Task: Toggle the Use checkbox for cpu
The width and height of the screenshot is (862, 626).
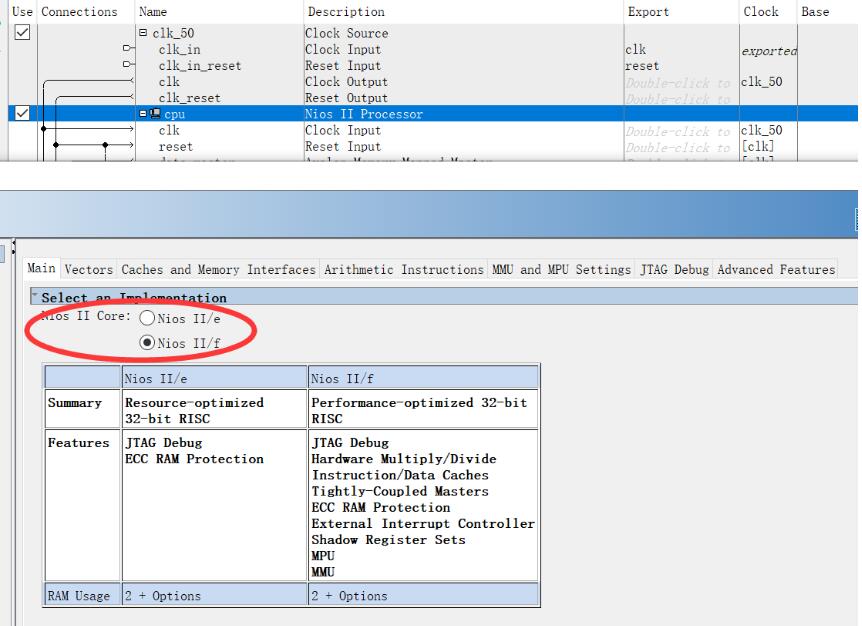Action: coord(22,113)
